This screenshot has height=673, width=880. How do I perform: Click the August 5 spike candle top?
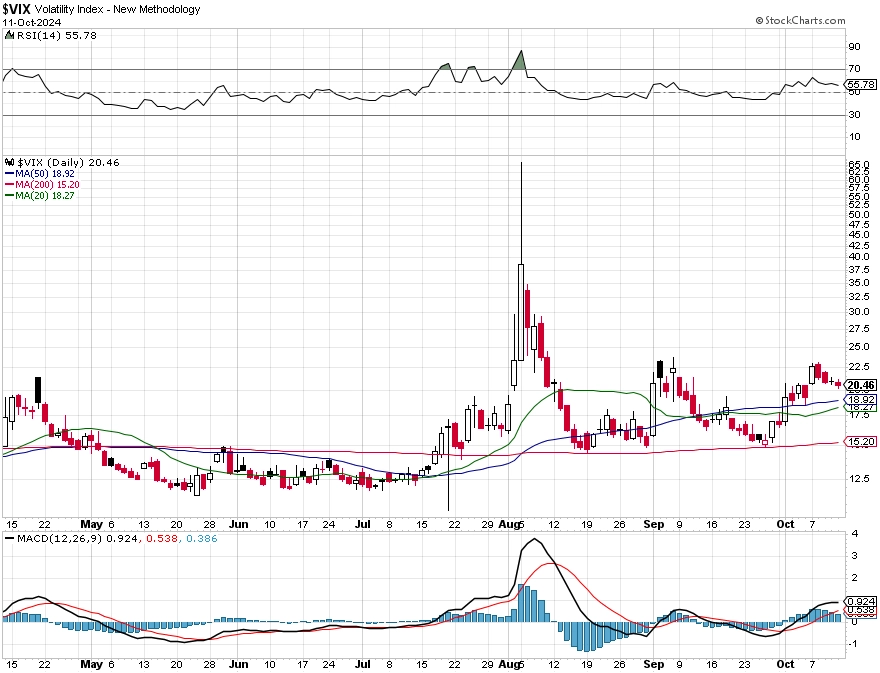coord(521,163)
